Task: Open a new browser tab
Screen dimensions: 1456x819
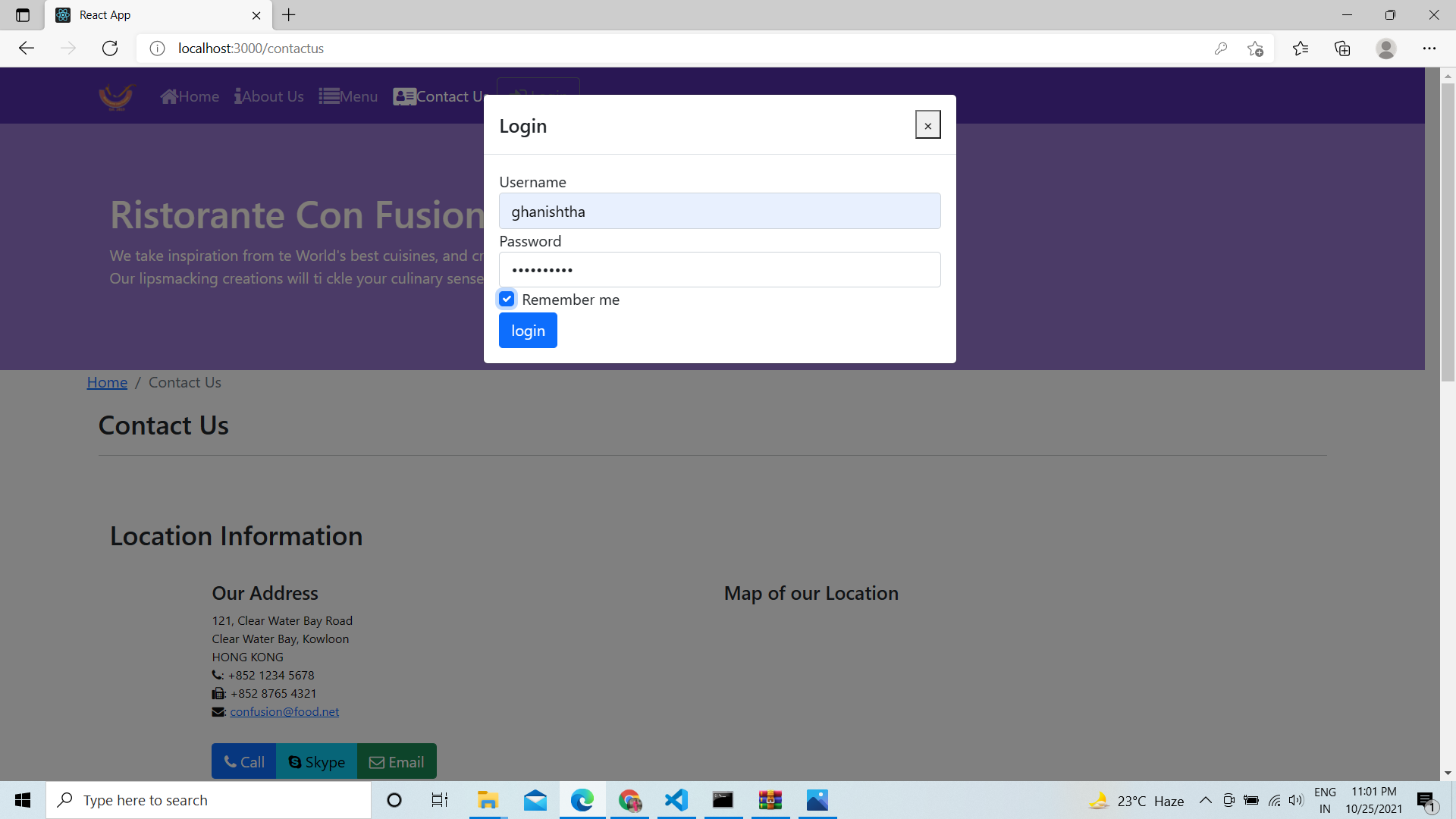Action: click(289, 14)
